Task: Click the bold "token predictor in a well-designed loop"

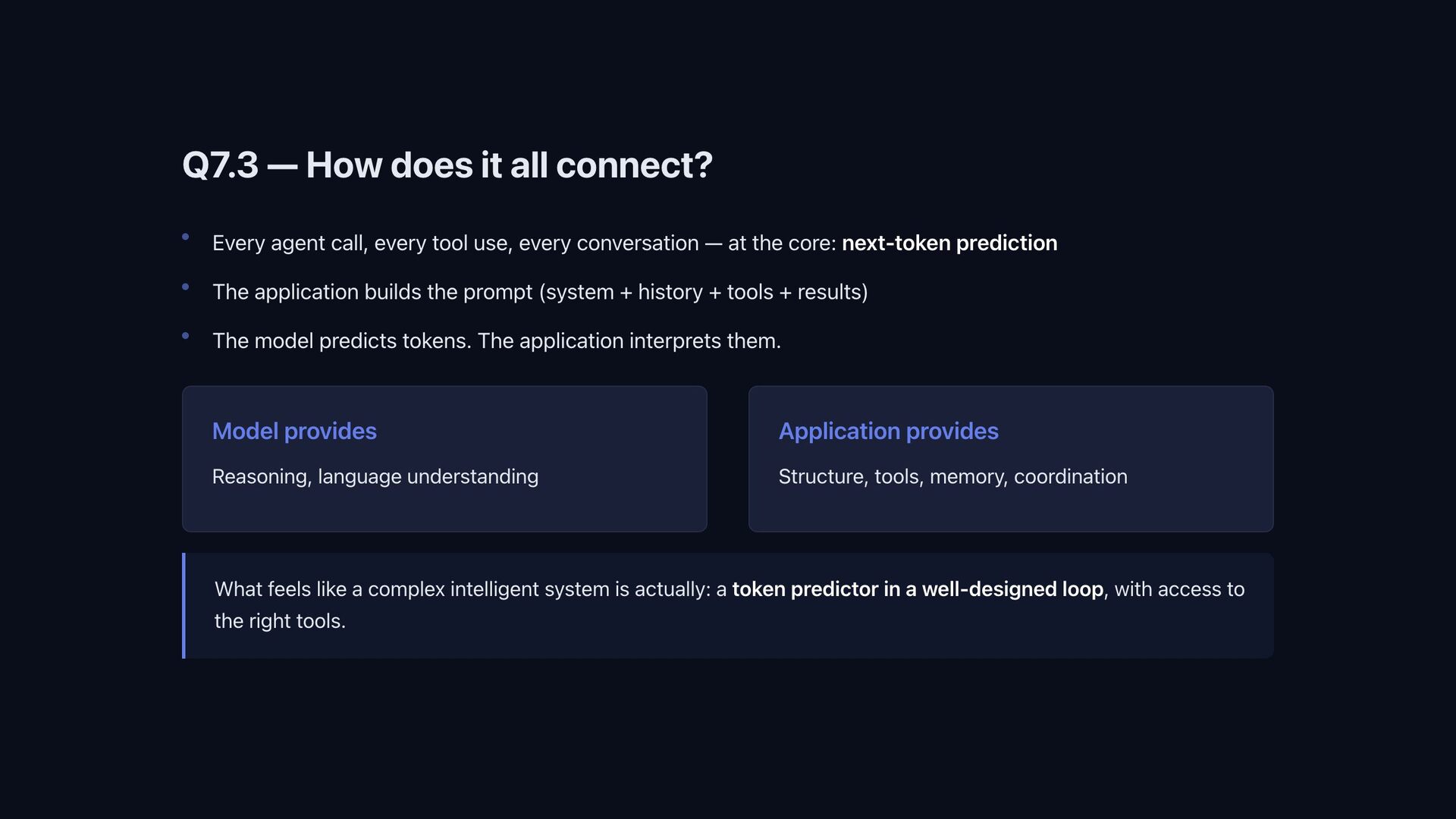Action: point(917,589)
